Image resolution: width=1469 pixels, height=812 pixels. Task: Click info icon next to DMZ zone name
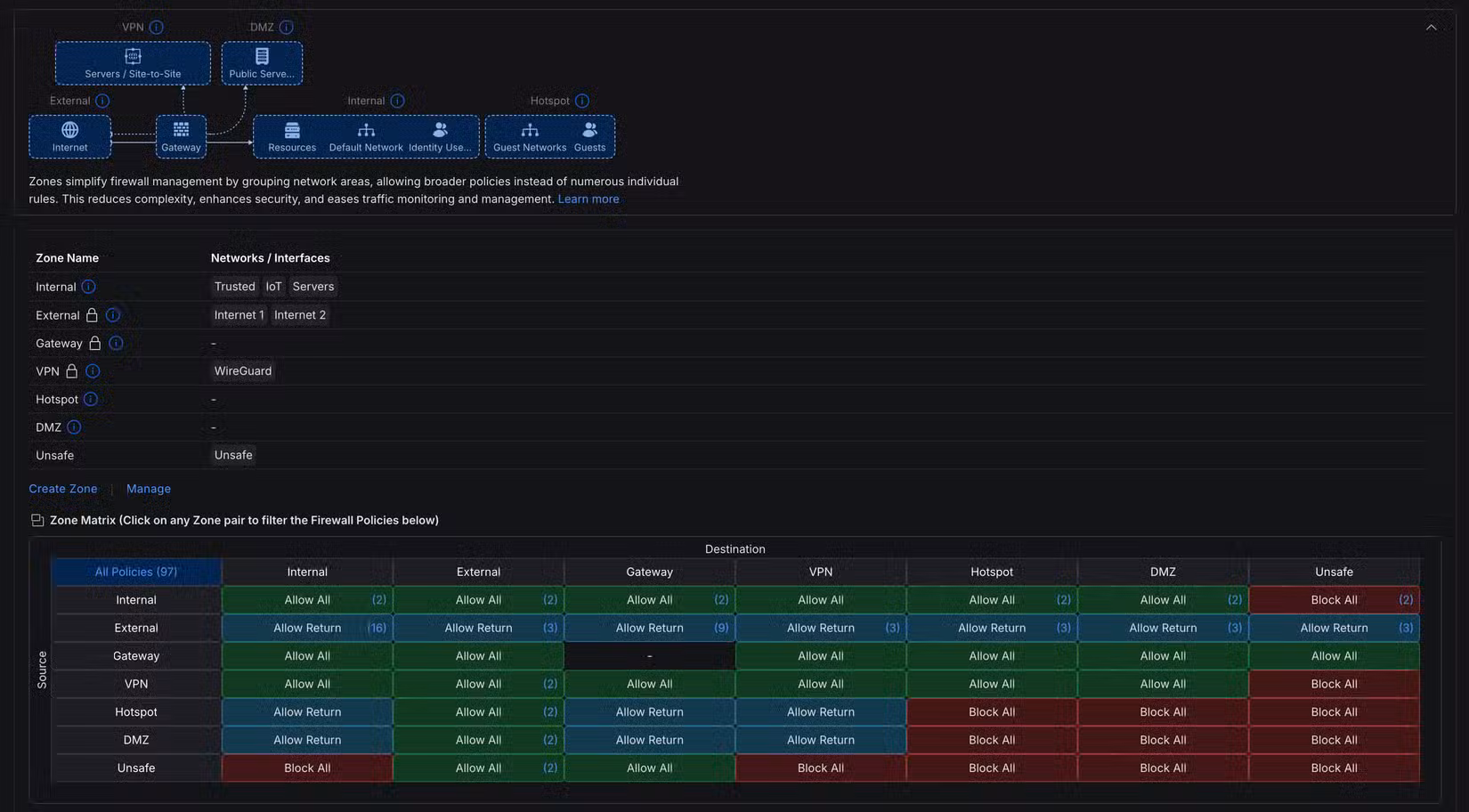[74, 427]
